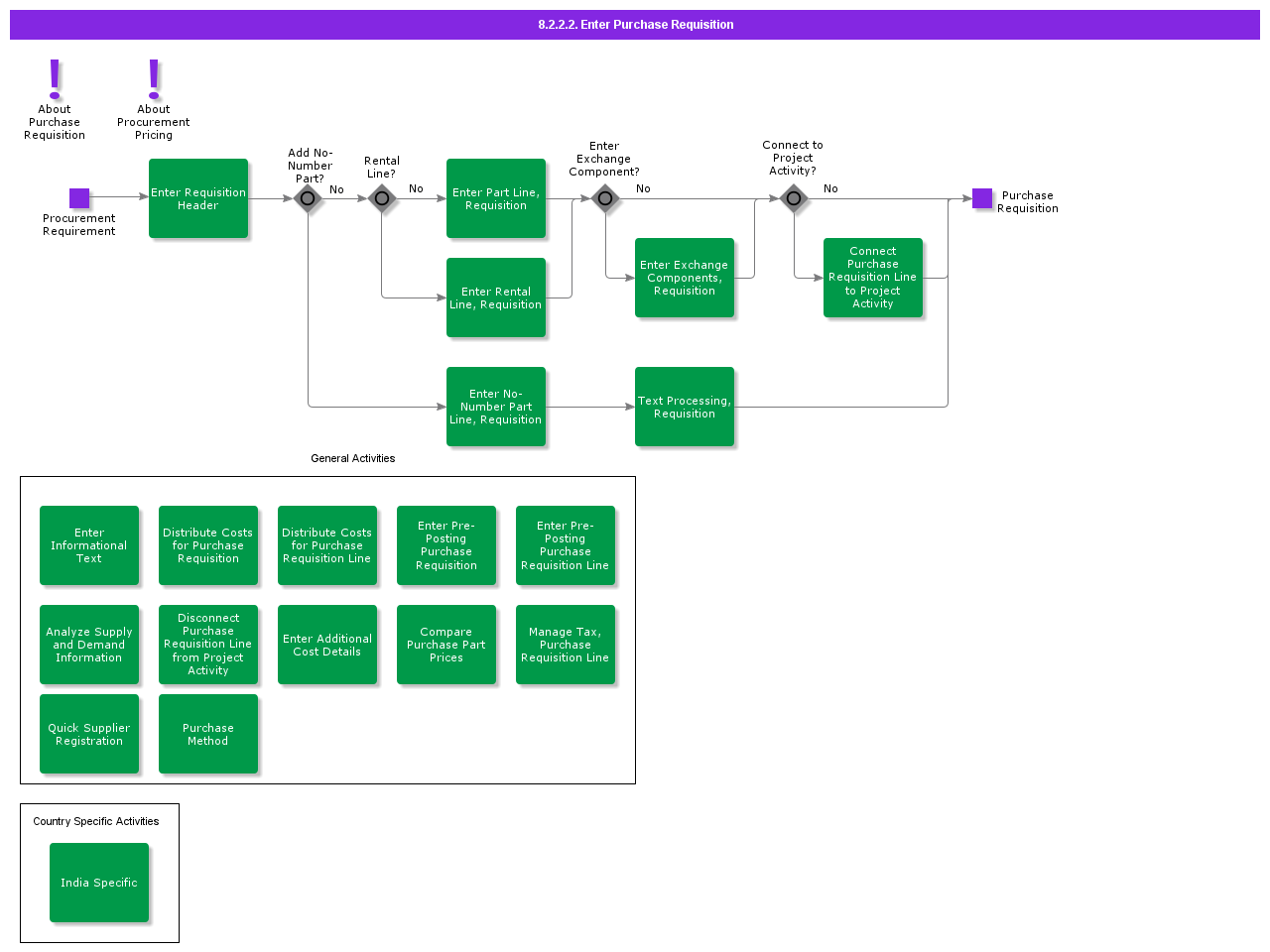1270x952 pixels.
Task: Click the Enter Additional Cost Details box
Action: 327,645
